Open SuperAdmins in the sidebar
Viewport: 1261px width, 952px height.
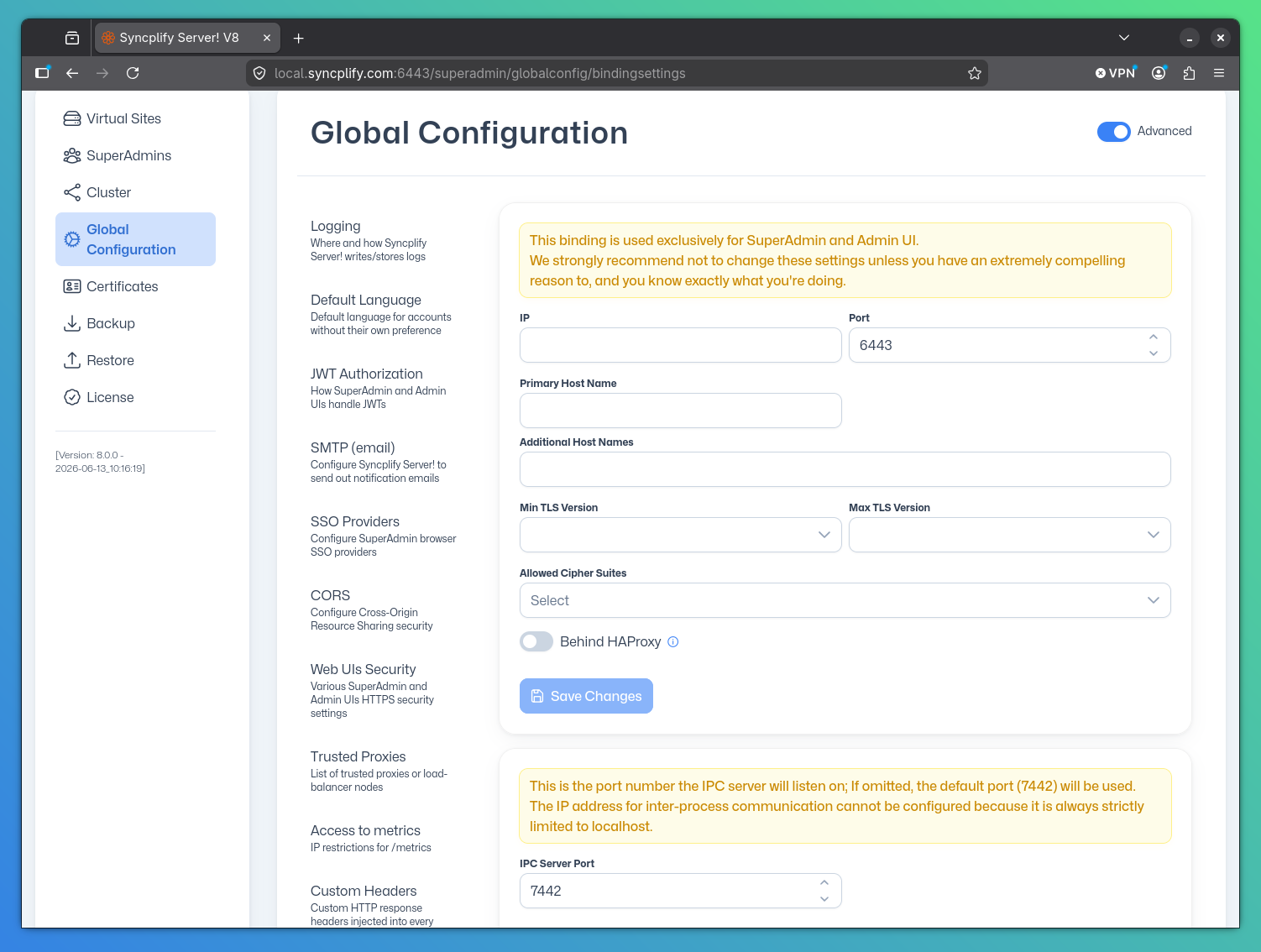tap(135, 155)
